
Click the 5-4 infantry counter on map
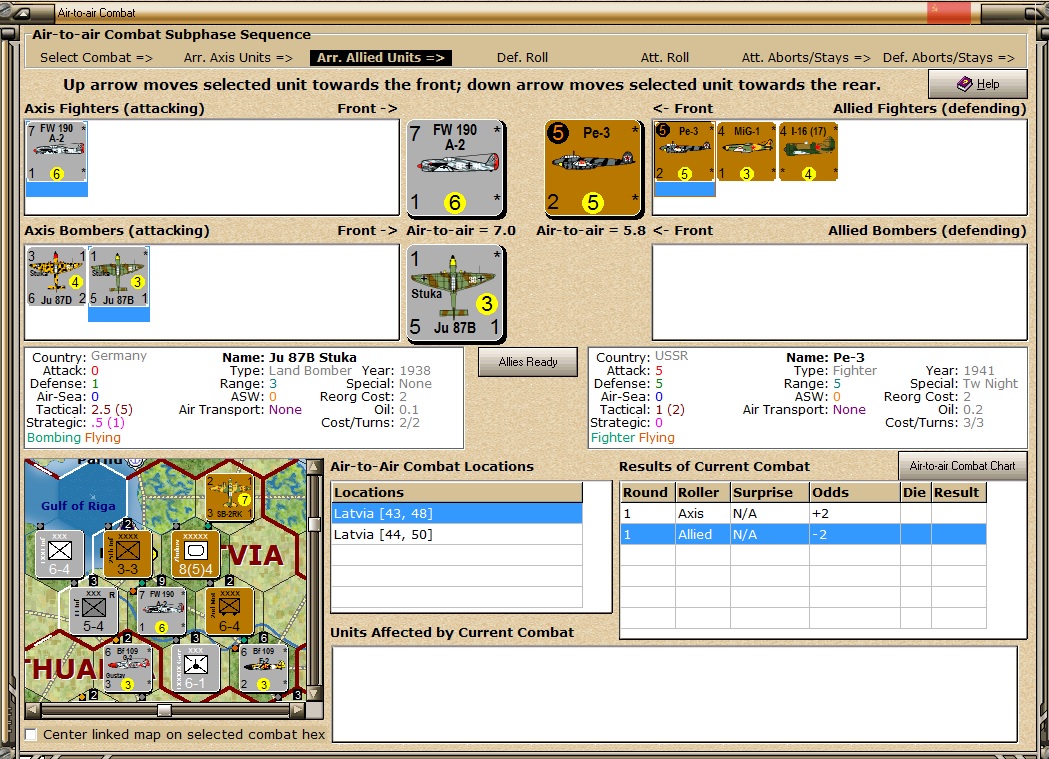point(94,611)
